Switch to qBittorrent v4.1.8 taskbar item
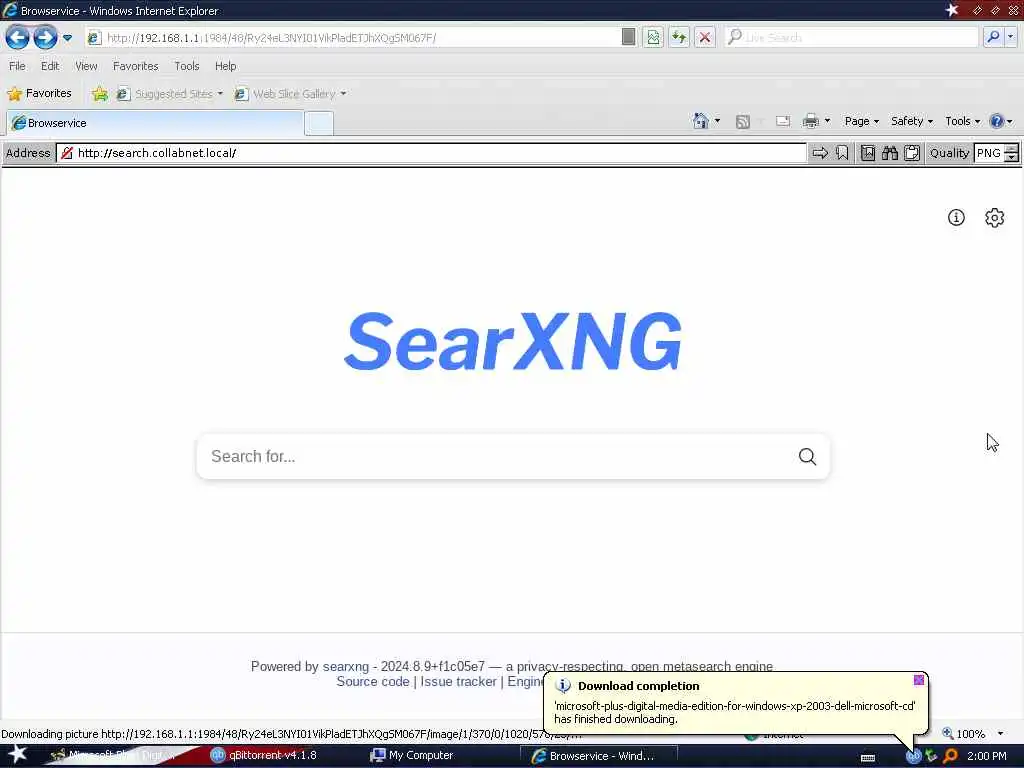Screen dimensions: 1024x768 click(x=264, y=755)
